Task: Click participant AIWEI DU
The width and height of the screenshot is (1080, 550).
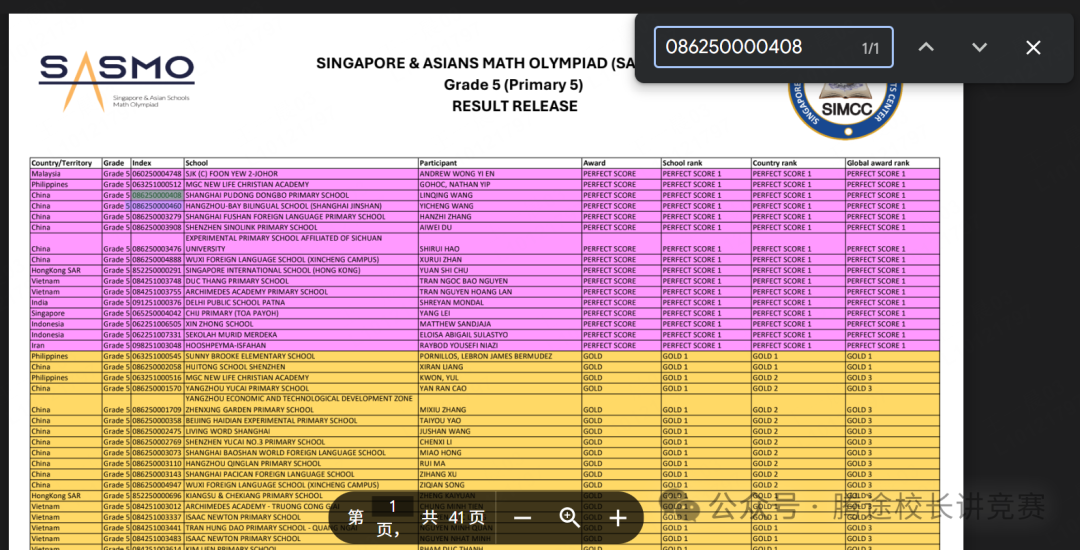Action: 436,227
